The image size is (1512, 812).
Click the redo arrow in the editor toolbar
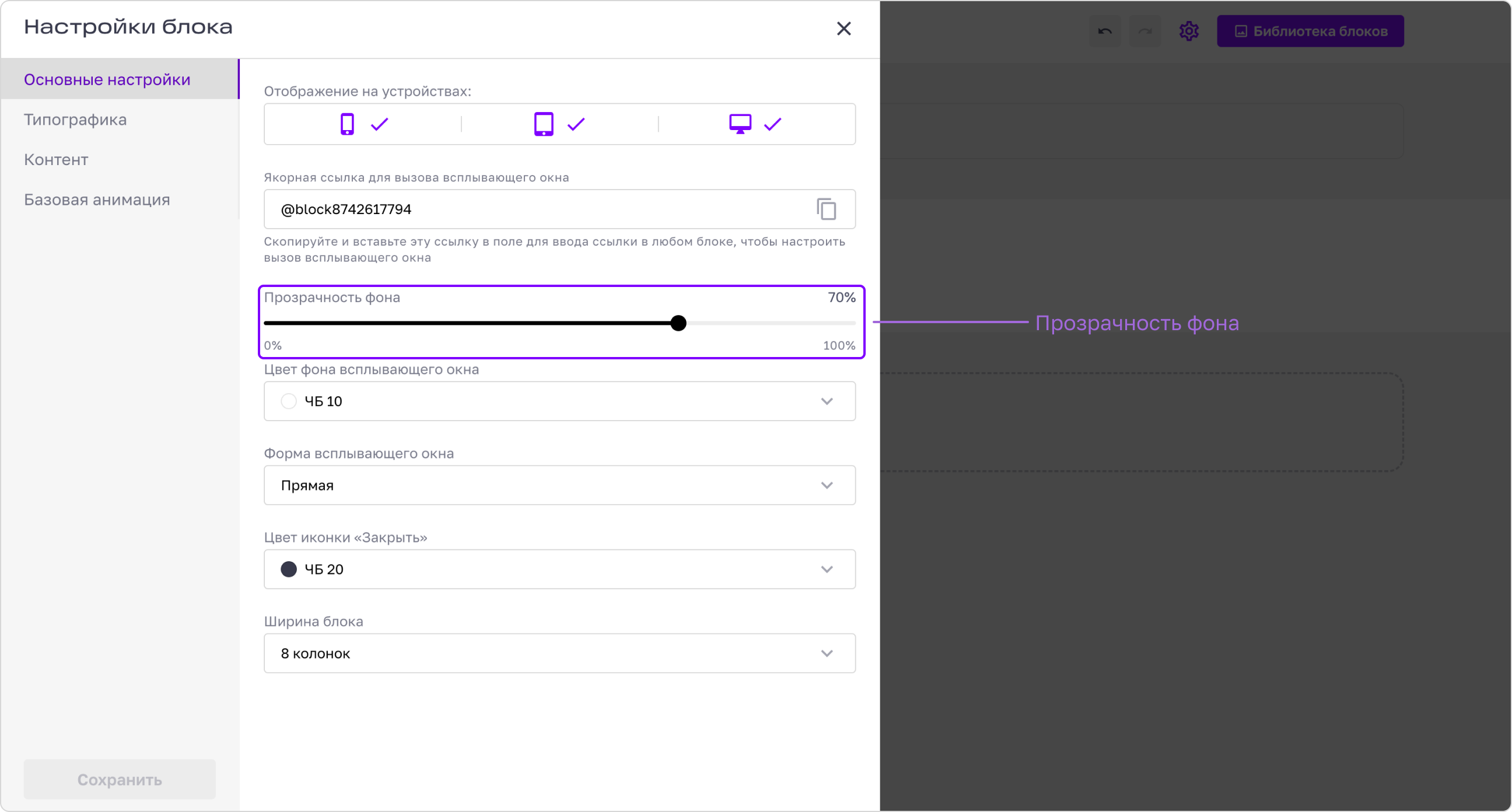tap(1144, 31)
